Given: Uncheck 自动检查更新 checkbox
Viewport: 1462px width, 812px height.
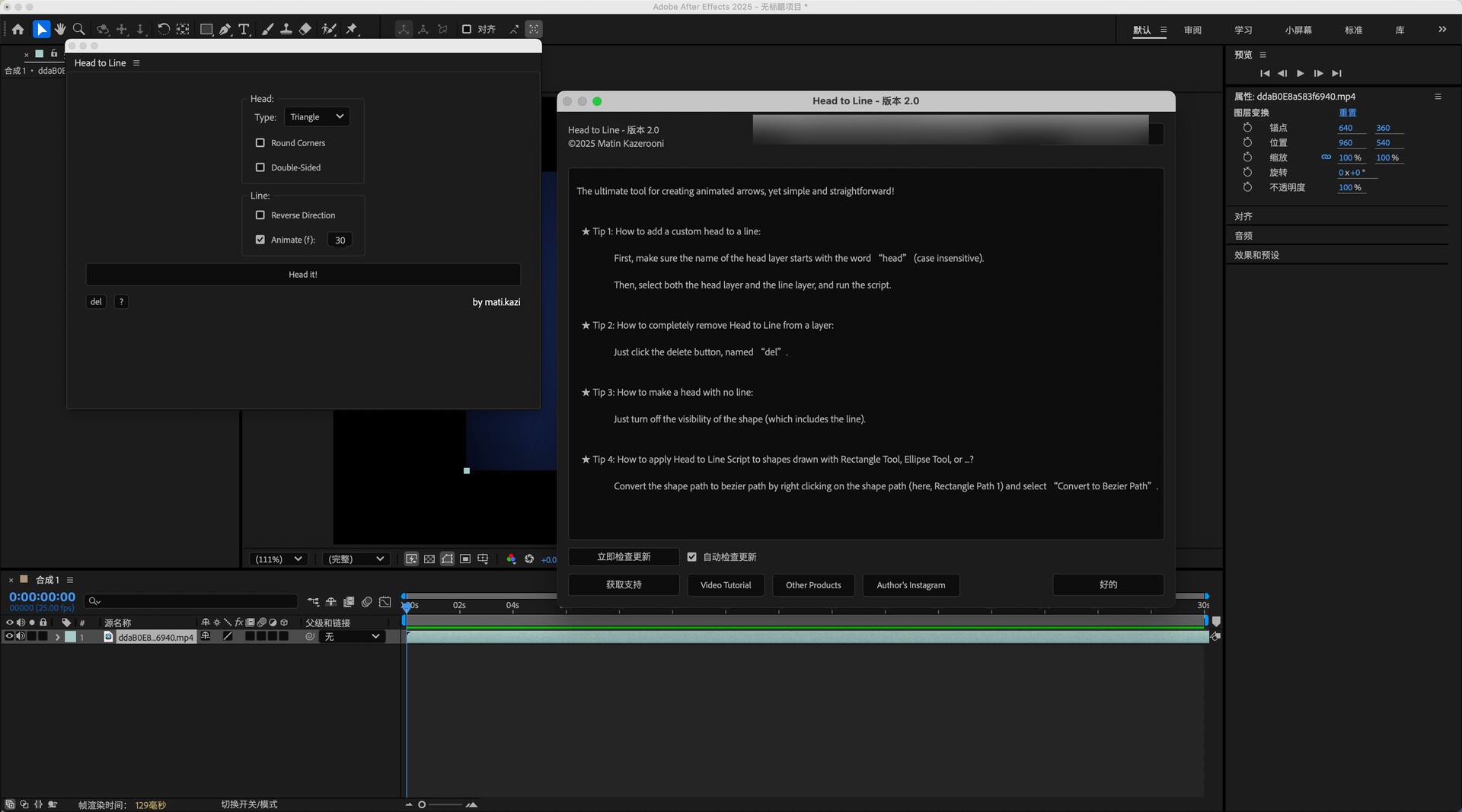Looking at the screenshot, I should tap(692, 557).
